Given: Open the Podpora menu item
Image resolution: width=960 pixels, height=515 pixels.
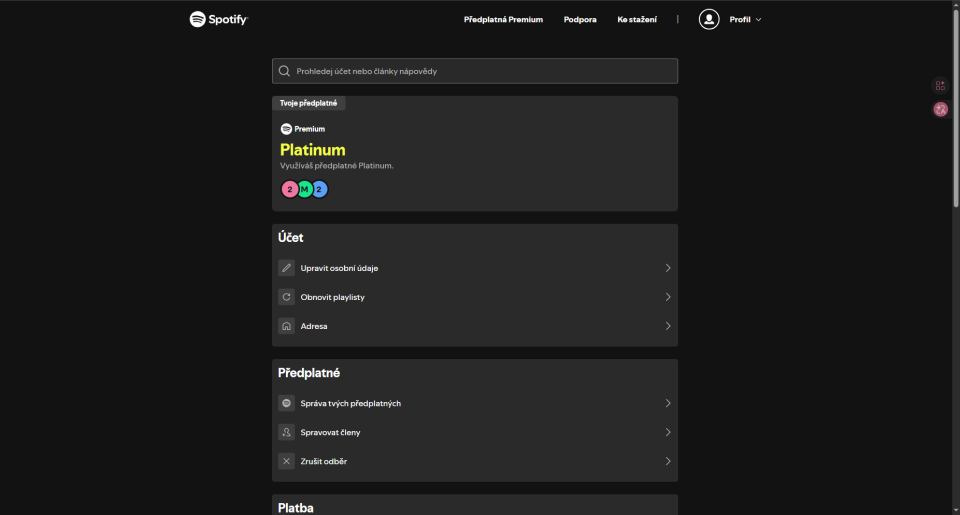Looking at the screenshot, I should tap(580, 20).
